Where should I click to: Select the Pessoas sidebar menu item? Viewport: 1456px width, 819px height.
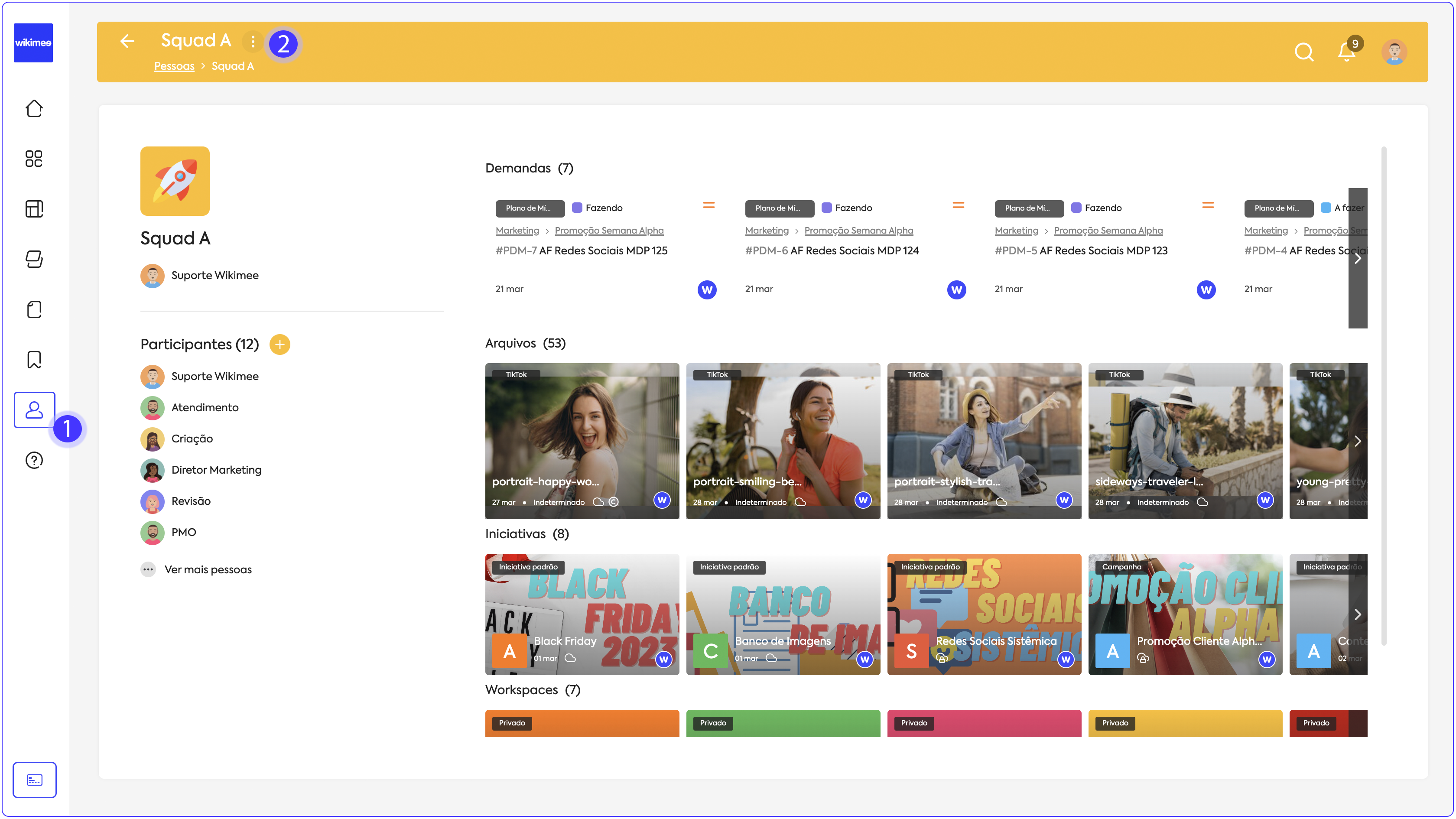pos(34,410)
